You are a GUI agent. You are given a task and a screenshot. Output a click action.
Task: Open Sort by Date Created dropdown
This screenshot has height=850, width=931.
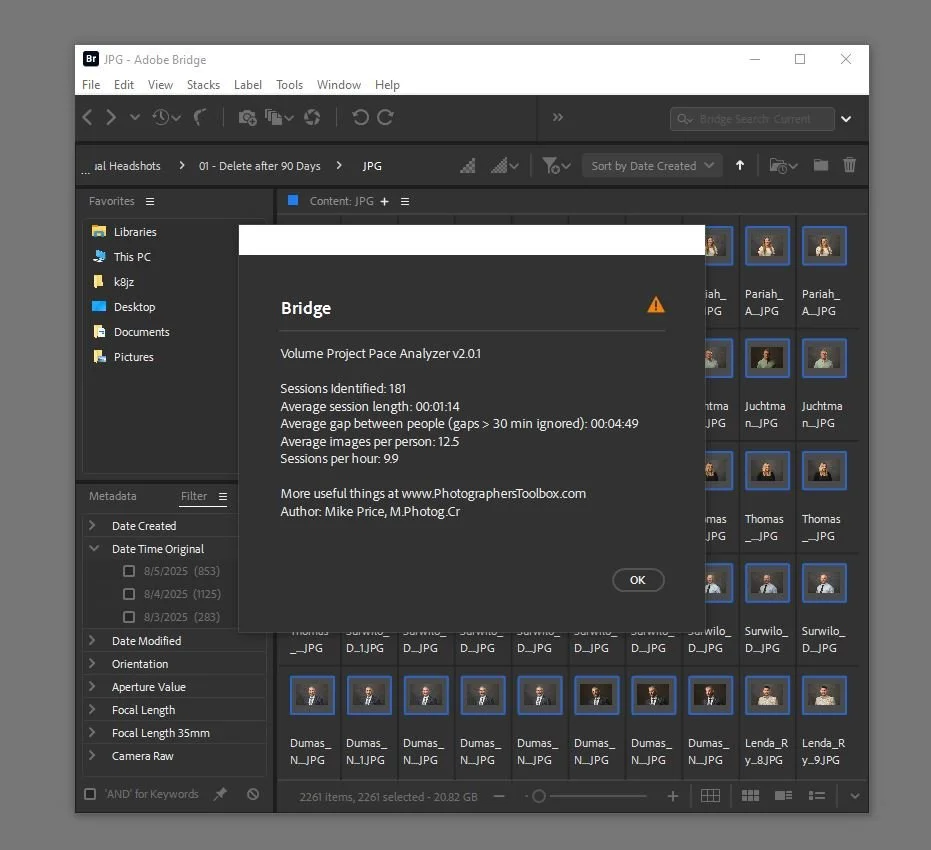(652, 166)
